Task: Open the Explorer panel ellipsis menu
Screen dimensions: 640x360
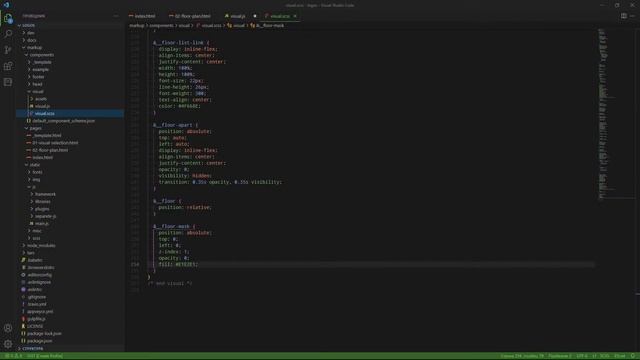Action: pyautogui.click(x=116, y=16)
